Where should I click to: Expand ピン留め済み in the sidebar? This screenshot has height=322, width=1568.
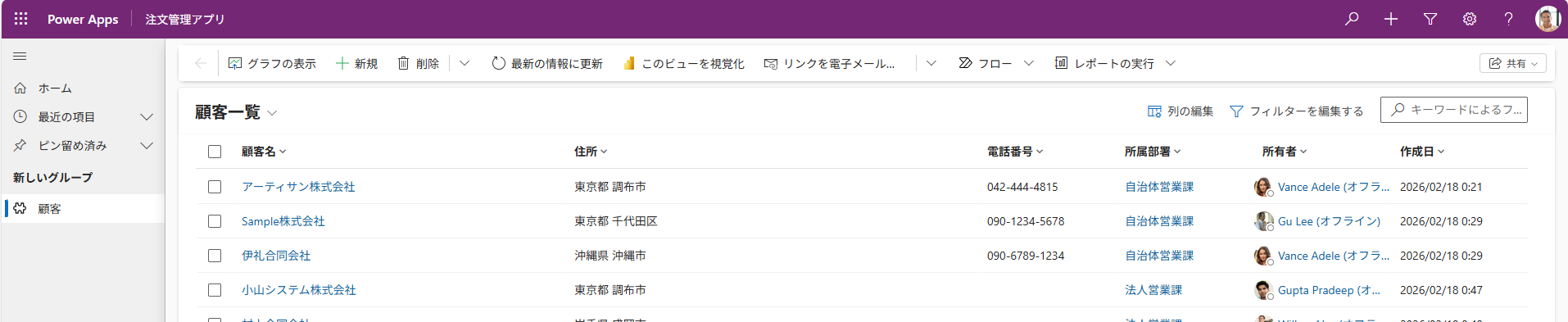click(x=147, y=146)
